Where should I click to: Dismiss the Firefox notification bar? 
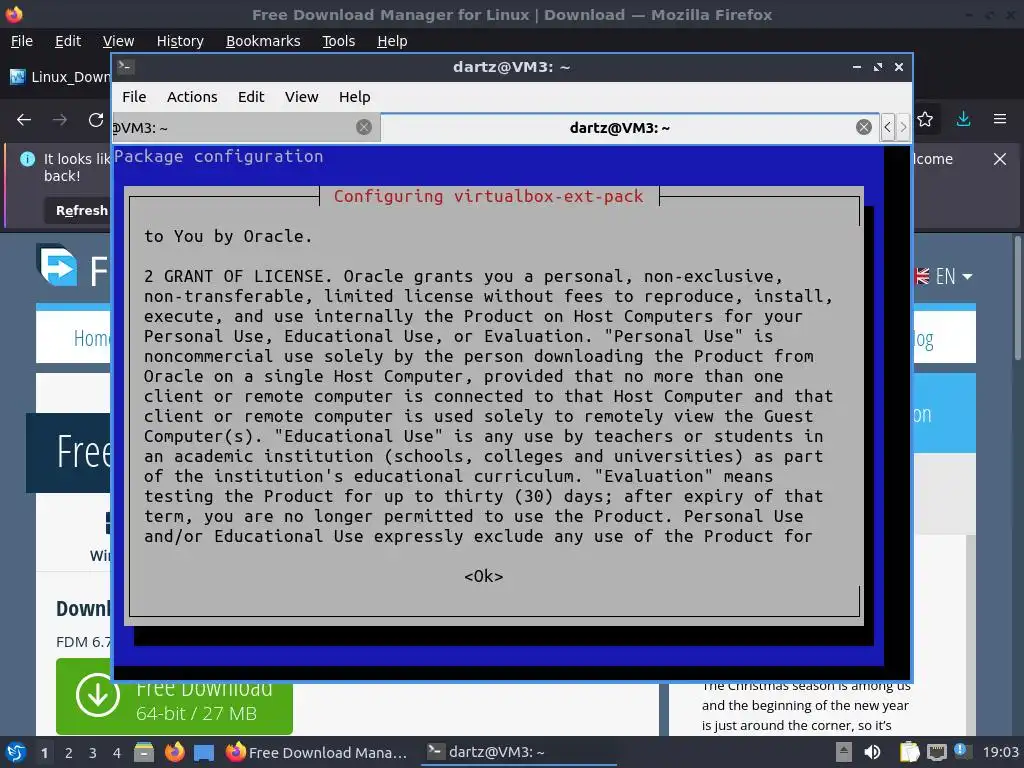(x=1000, y=159)
